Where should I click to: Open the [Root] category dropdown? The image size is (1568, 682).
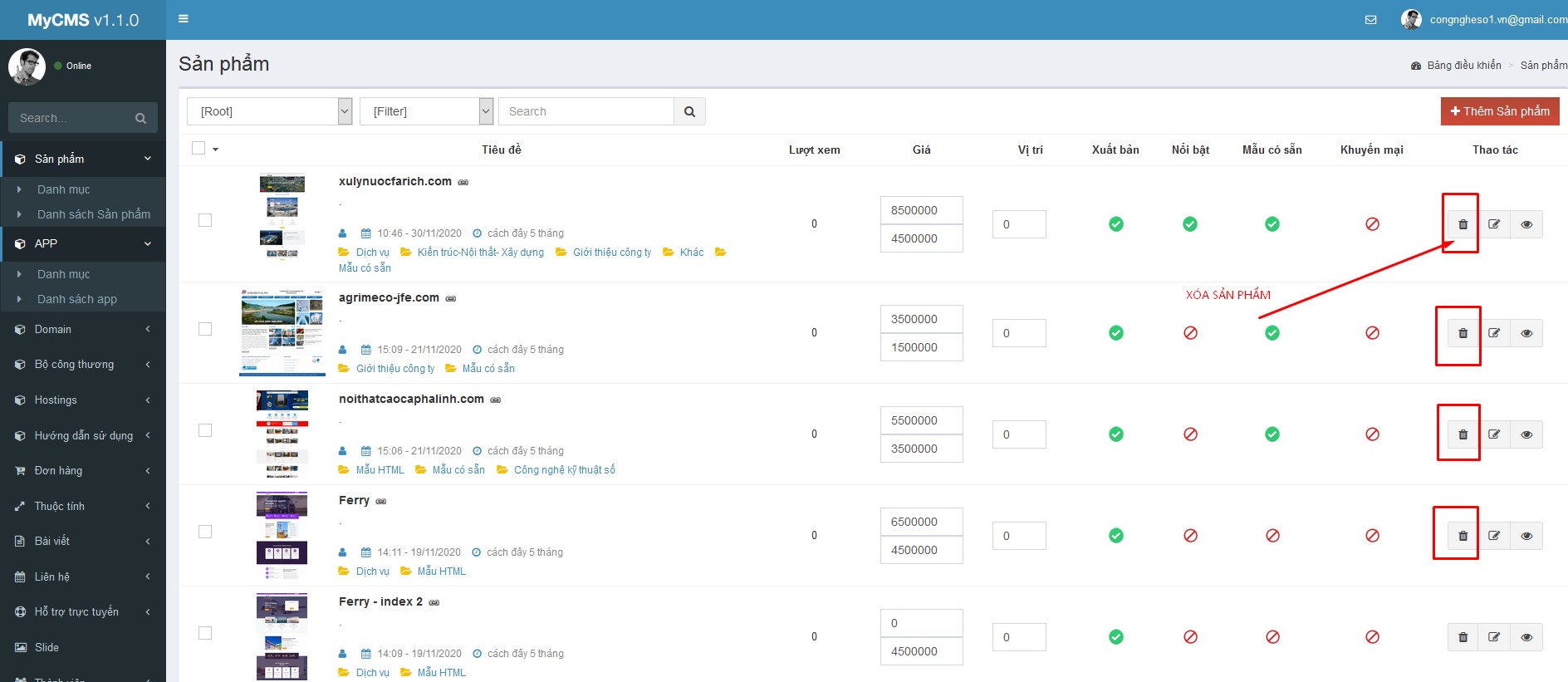(270, 111)
